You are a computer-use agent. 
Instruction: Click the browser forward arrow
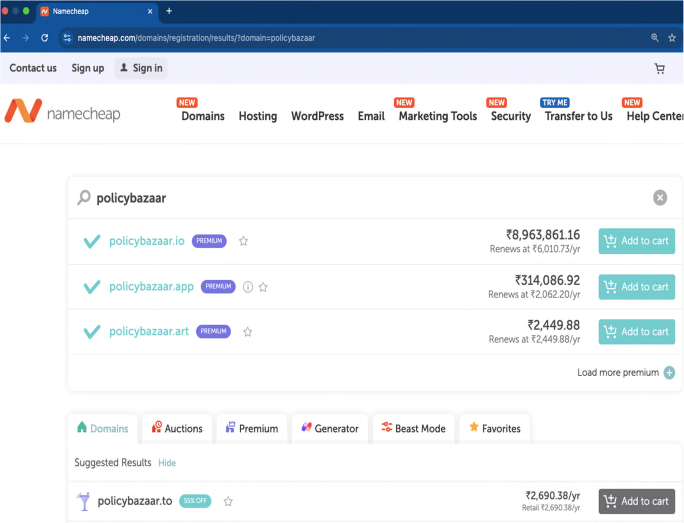[25, 38]
